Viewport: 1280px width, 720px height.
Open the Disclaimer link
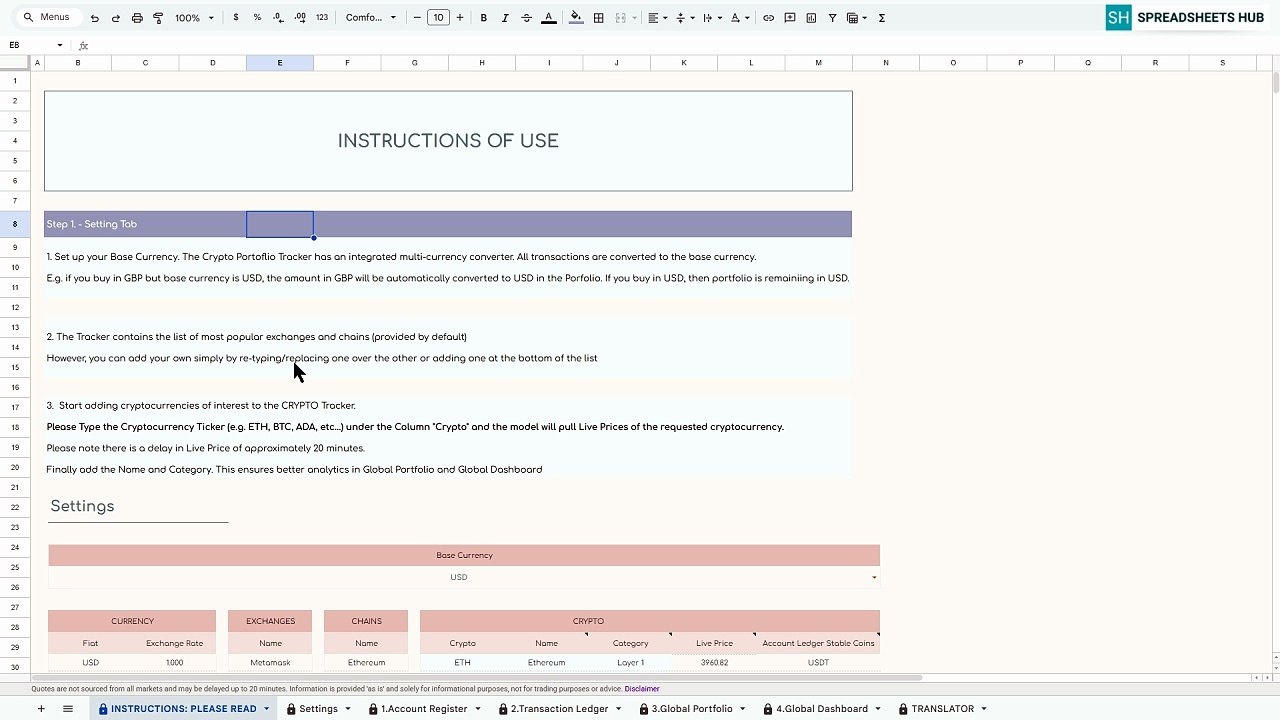point(642,688)
